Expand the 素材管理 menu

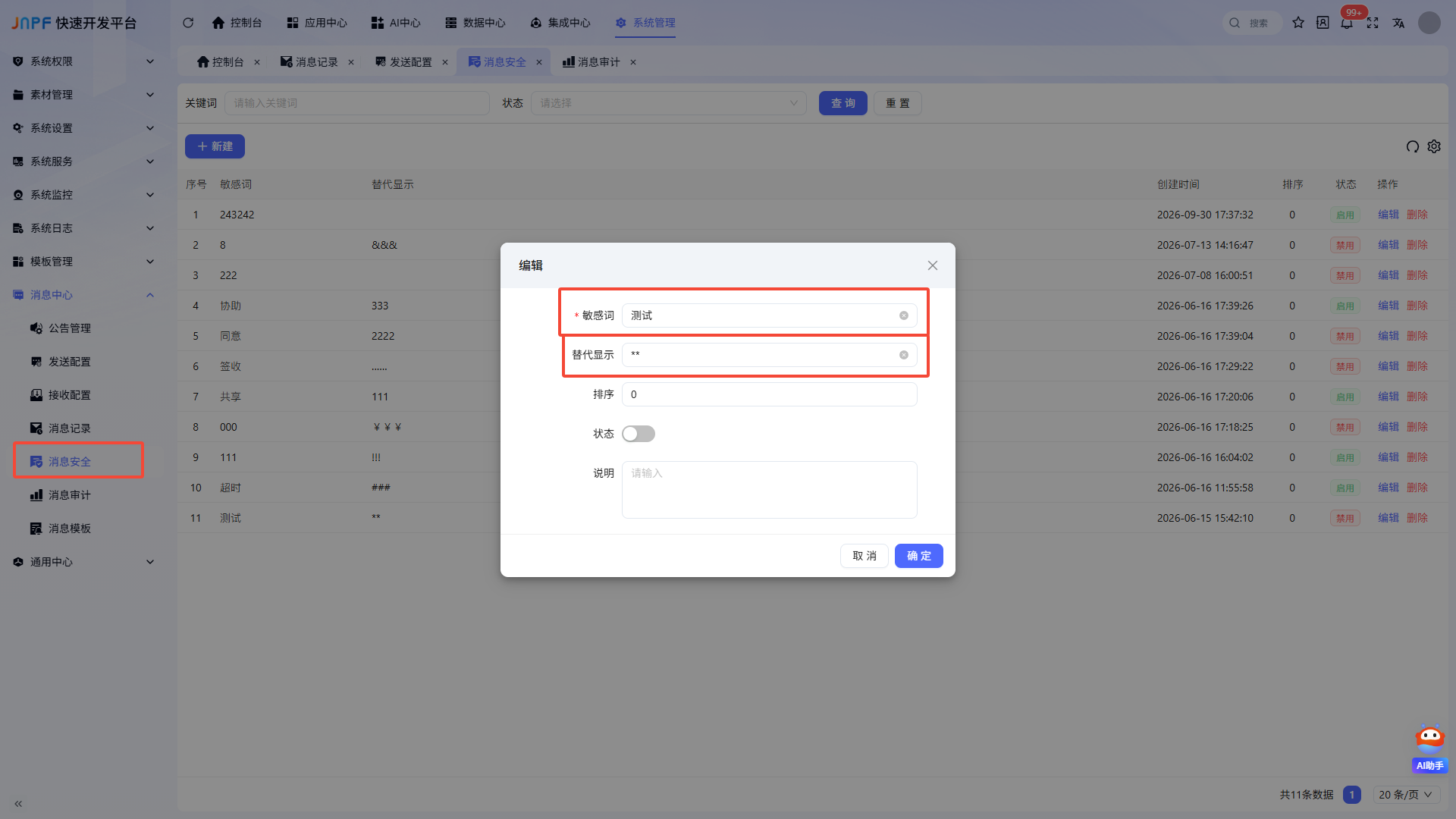tap(83, 95)
